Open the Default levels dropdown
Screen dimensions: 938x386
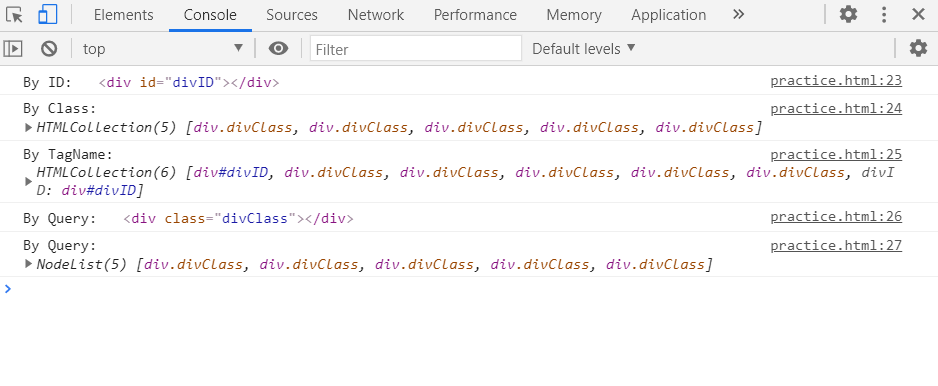pos(583,48)
